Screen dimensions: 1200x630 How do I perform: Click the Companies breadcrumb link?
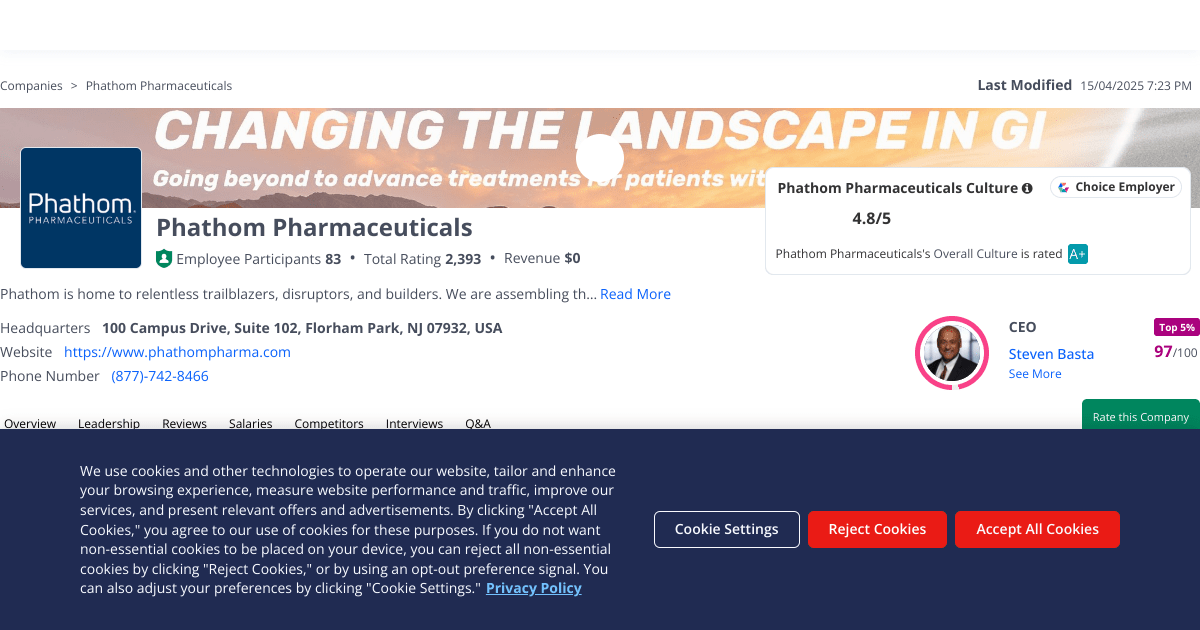[31, 86]
